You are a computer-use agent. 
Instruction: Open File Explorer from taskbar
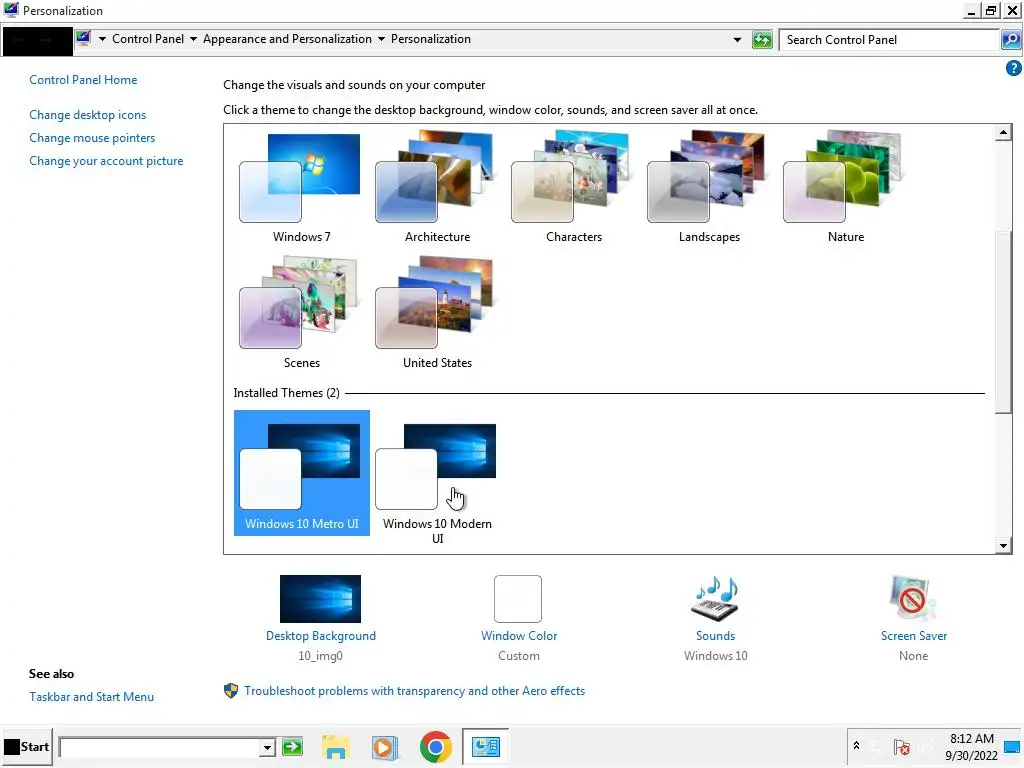[336, 747]
